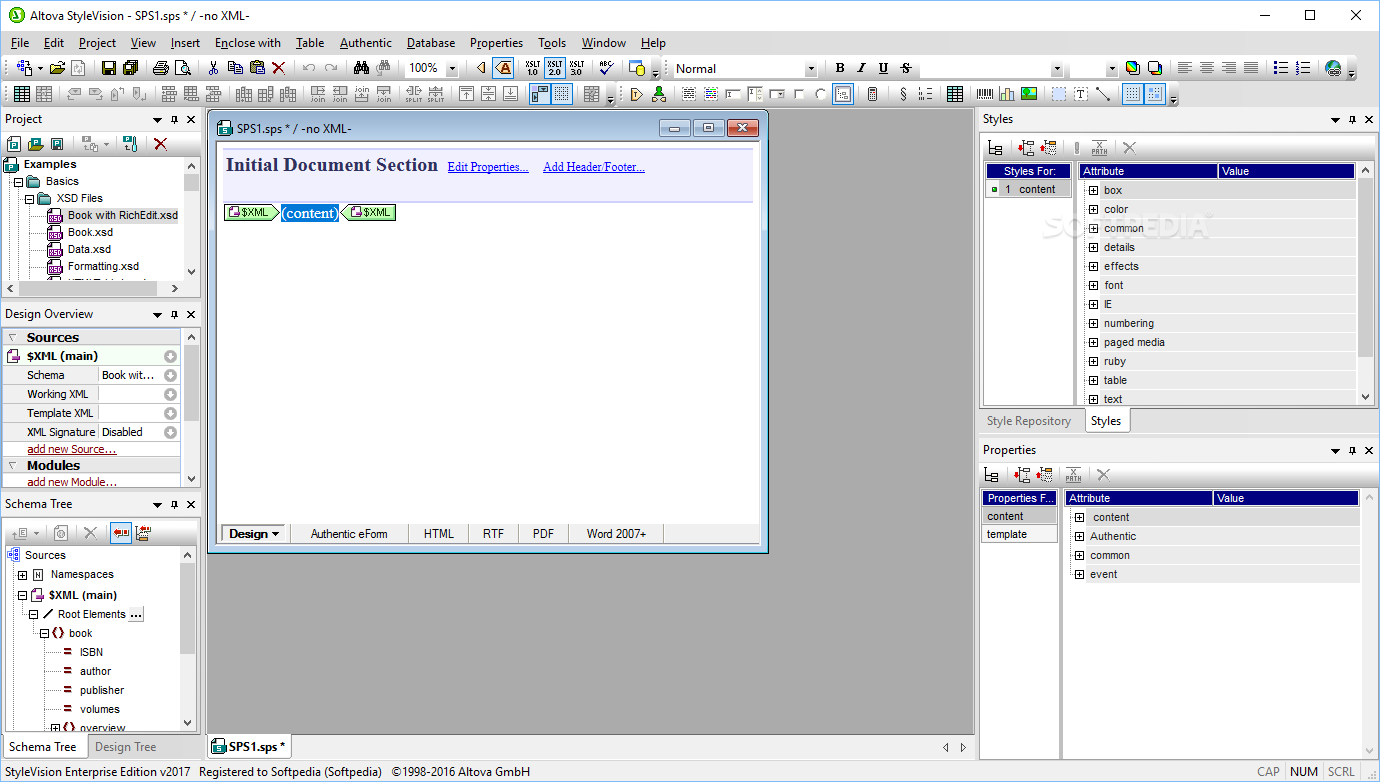
Task: Click the background color swatch icon
Action: click(x=1154, y=68)
